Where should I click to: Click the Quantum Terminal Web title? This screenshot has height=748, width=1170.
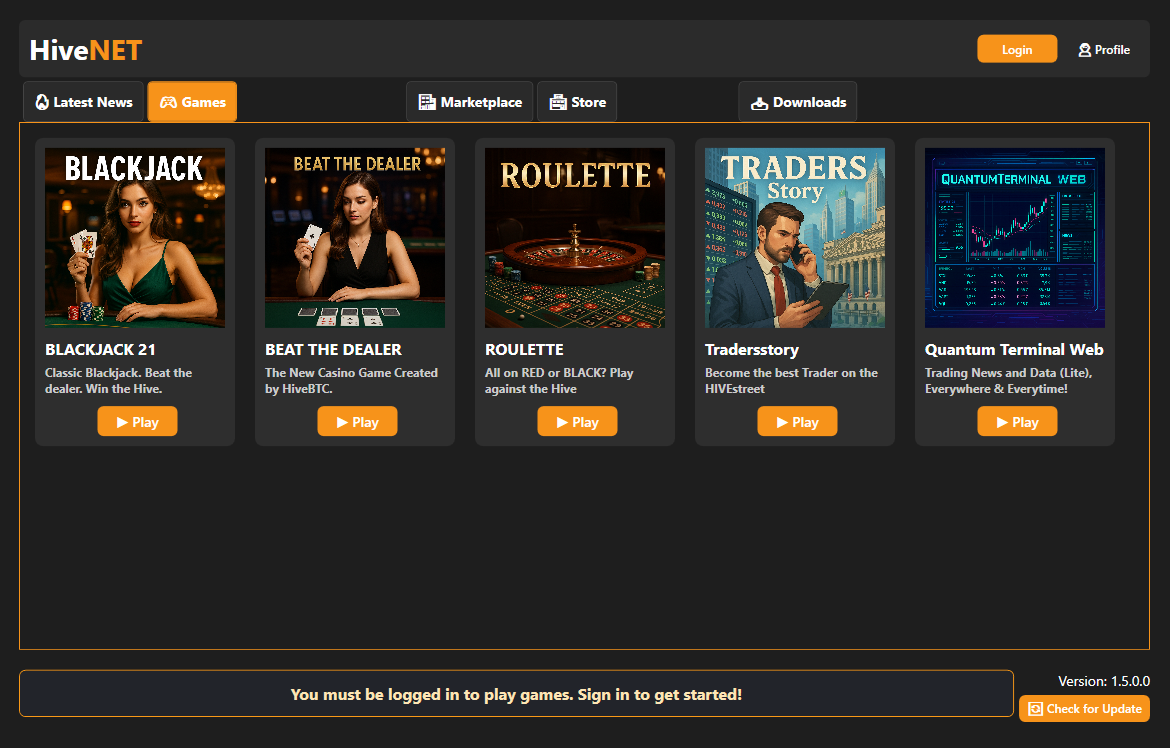coord(1014,350)
